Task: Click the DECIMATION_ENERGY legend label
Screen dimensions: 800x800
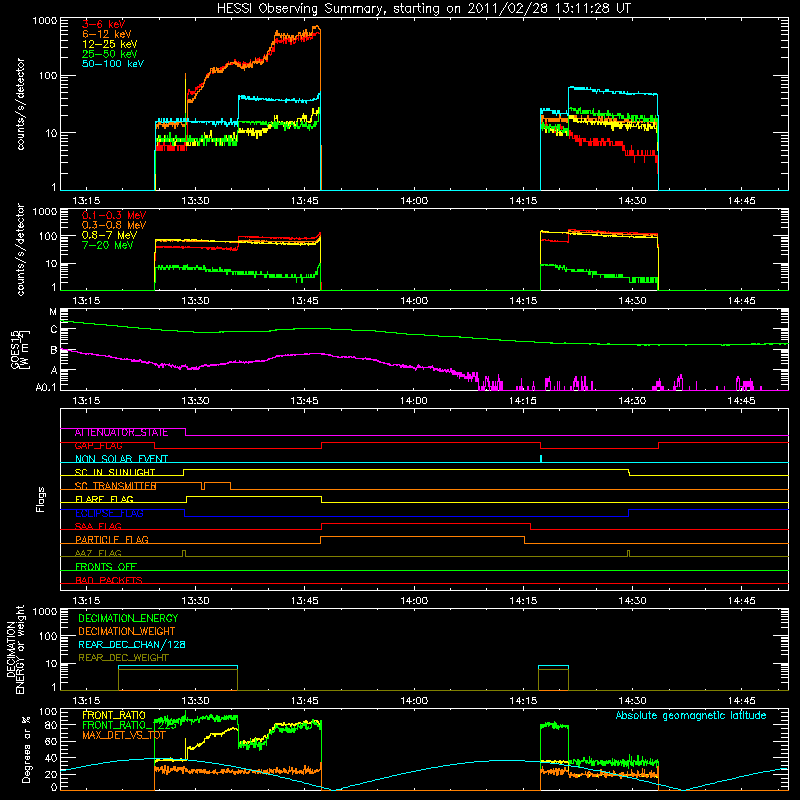Action: pyautogui.click(x=128, y=618)
